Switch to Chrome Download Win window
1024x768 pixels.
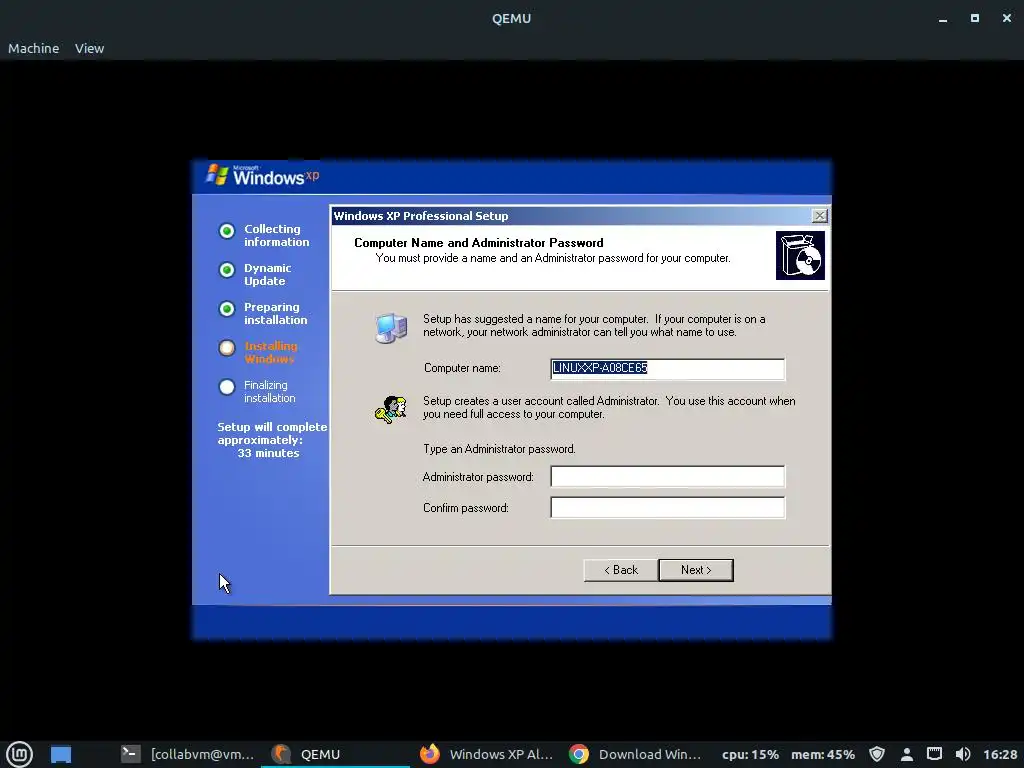coord(635,754)
